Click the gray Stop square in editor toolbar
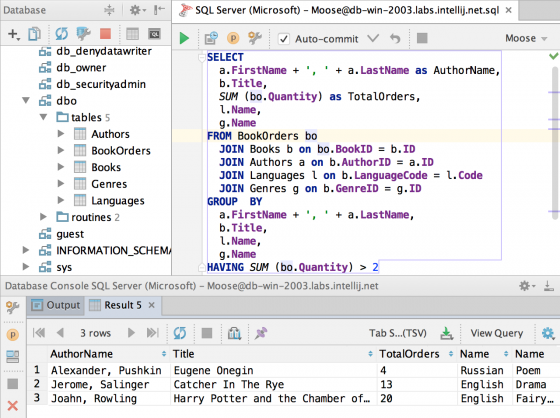Viewport: 560px width, 418px height. [x=422, y=38]
